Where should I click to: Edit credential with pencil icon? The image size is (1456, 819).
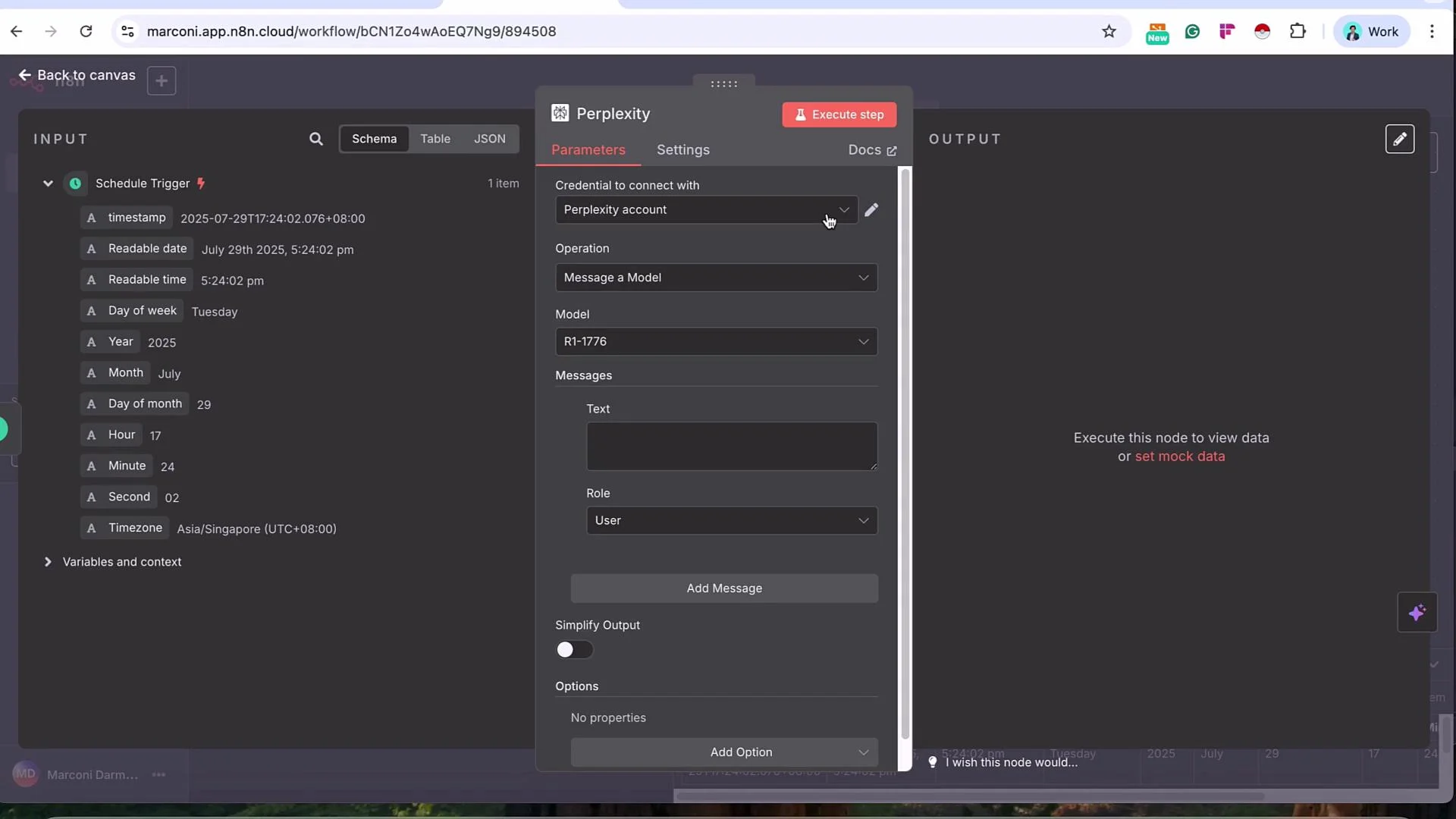(871, 210)
